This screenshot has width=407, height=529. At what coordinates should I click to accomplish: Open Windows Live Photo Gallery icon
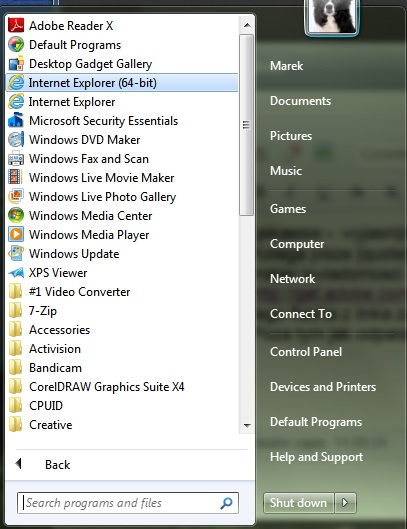[16, 196]
